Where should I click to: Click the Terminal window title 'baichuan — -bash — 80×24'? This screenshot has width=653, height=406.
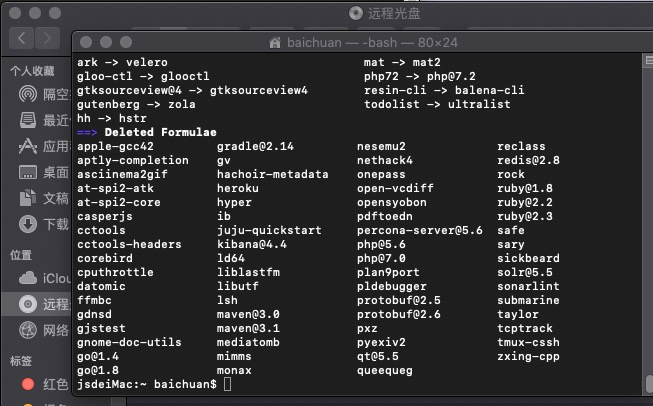[x=372, y=42]
